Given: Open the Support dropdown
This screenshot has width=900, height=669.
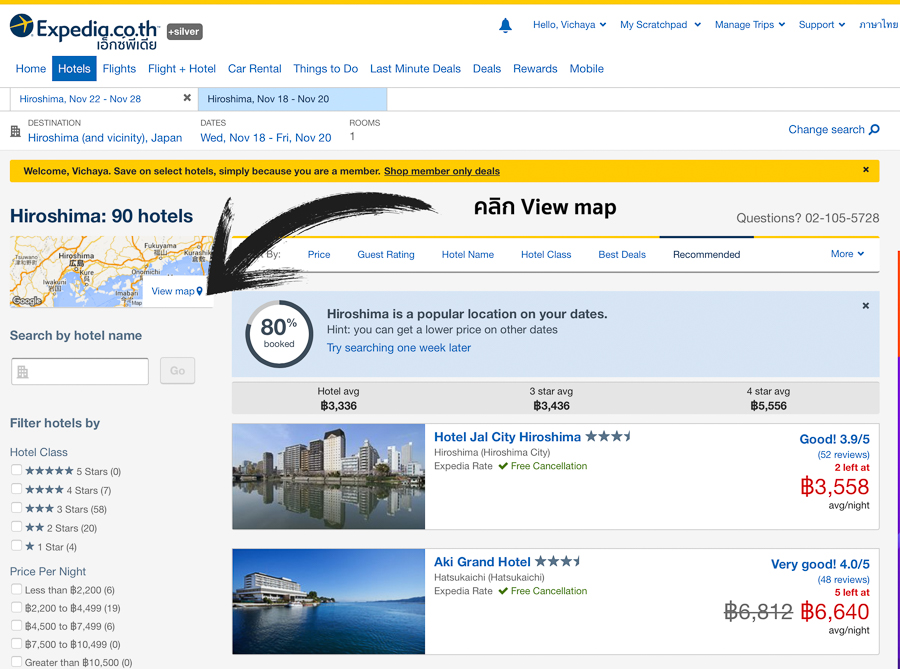Looking at the screenshot, I should click(821, 25).
